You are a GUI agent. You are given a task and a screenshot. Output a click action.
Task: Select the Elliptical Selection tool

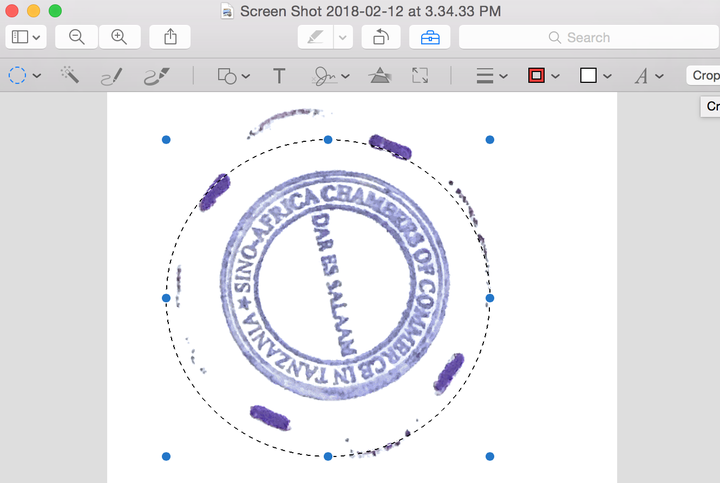tap(17, 75)
